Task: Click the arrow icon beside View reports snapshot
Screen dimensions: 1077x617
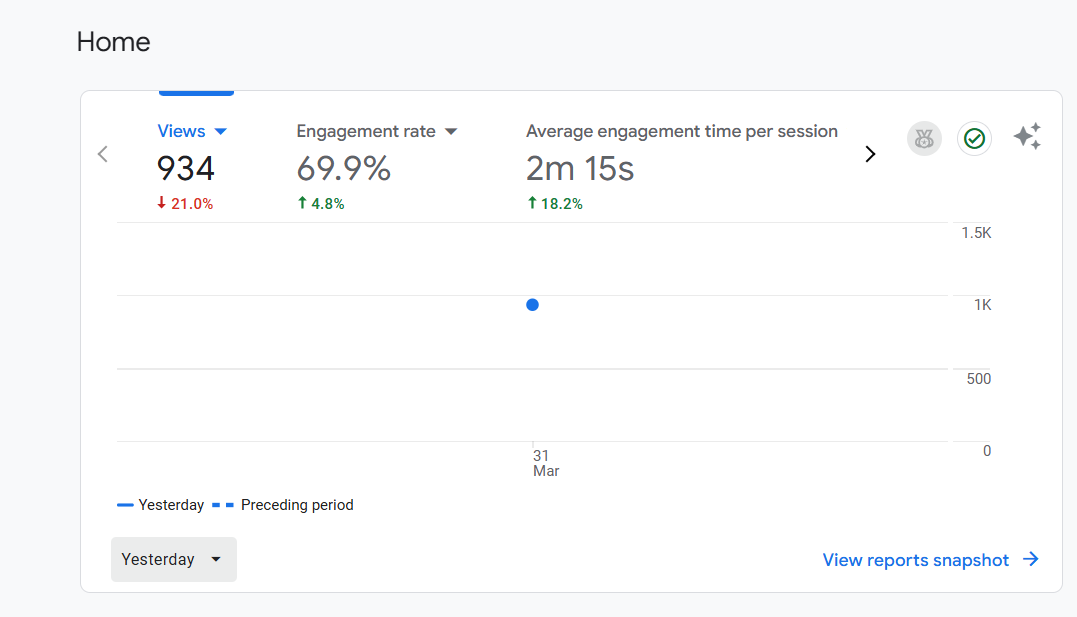Action: (x=1031, y=560)
